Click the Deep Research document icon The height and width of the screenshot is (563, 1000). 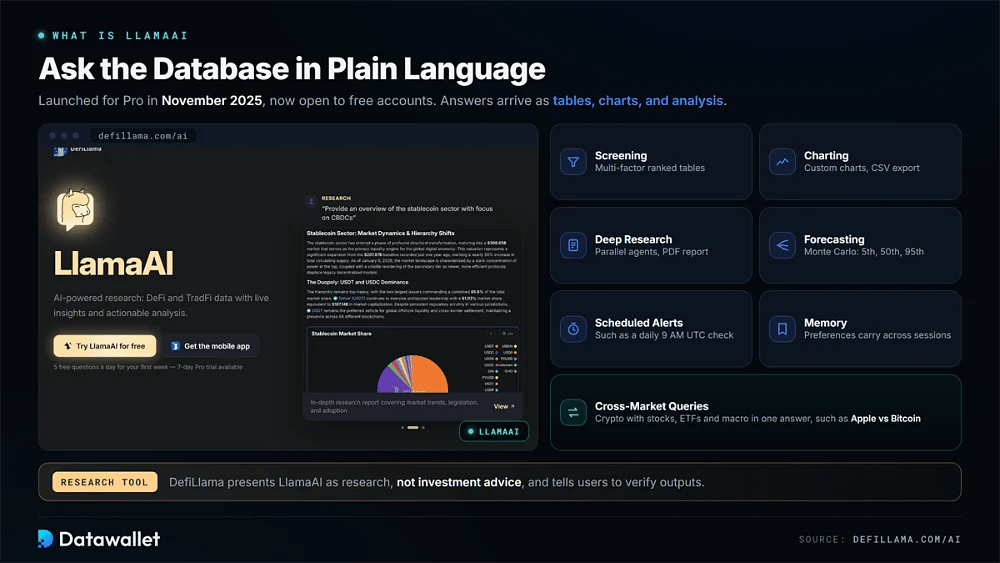point(573,245)
